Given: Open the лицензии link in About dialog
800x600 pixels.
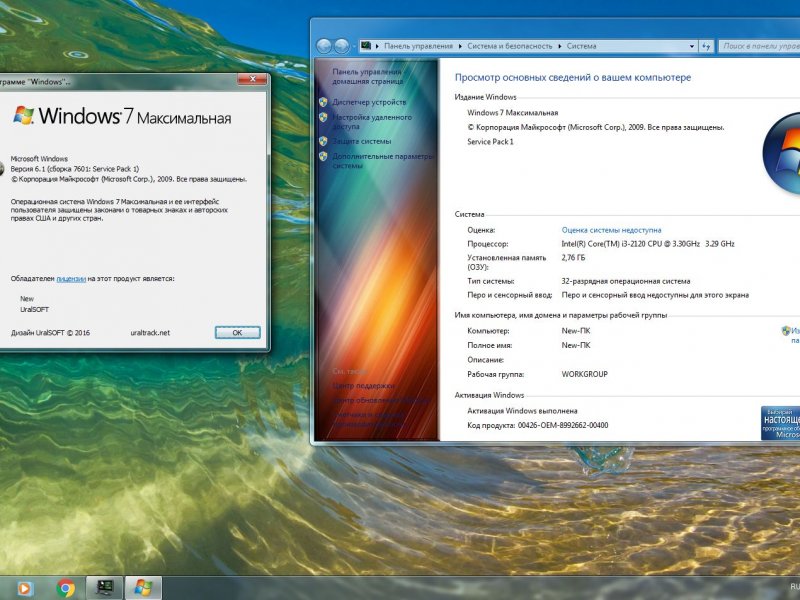Looking at the screenshot, I should pos(71,279).
